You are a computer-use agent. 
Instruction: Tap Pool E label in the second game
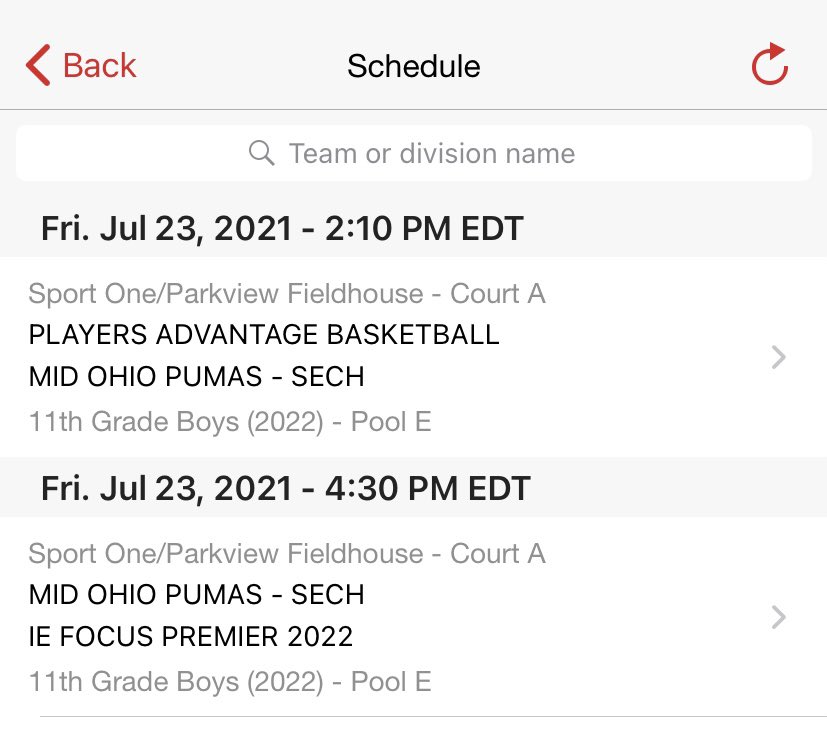[391, 682]
